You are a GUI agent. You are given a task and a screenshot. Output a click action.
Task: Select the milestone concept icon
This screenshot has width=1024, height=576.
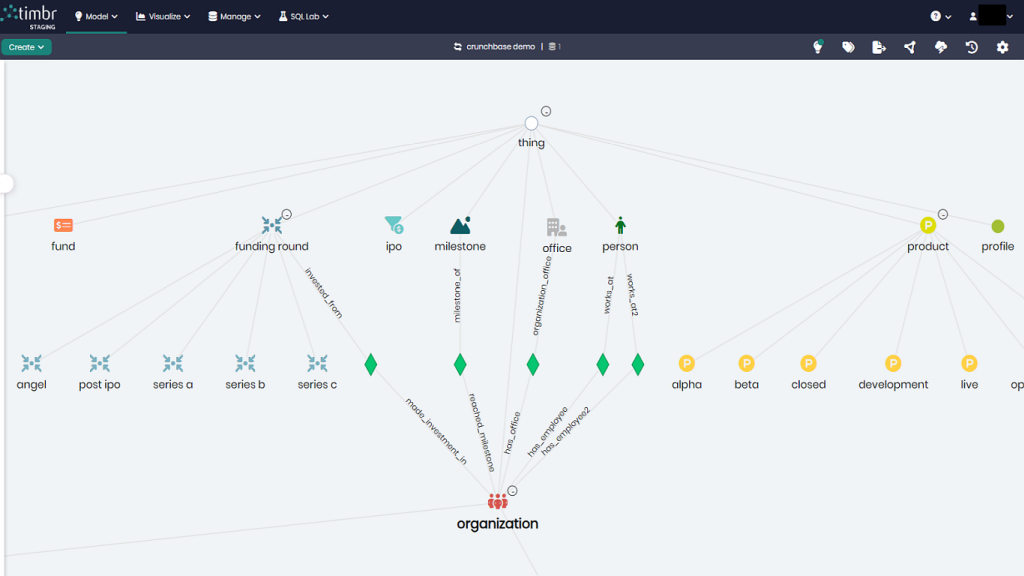click(x=460, y=225)
